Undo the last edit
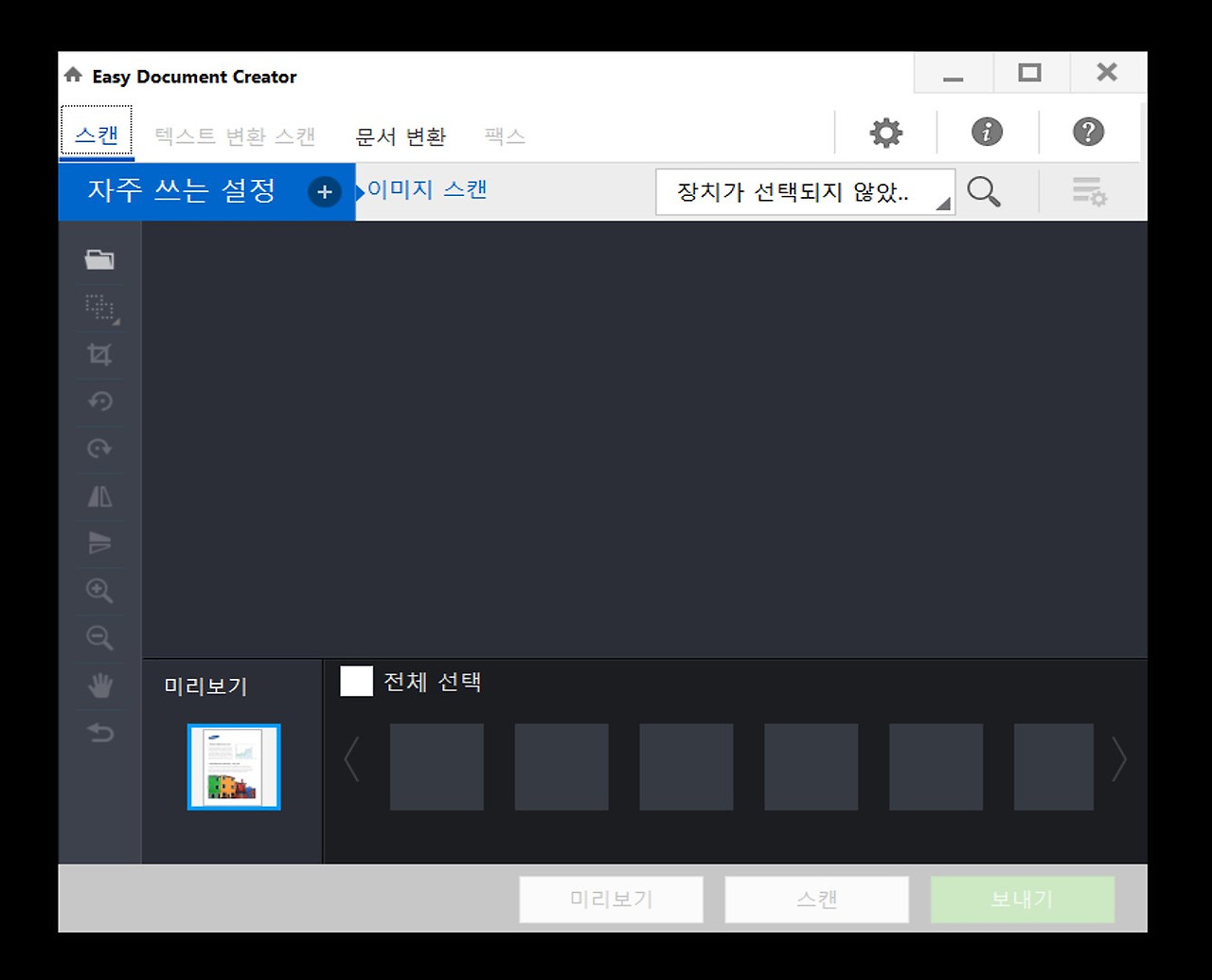1212x980 pixels. coord(99,732)
